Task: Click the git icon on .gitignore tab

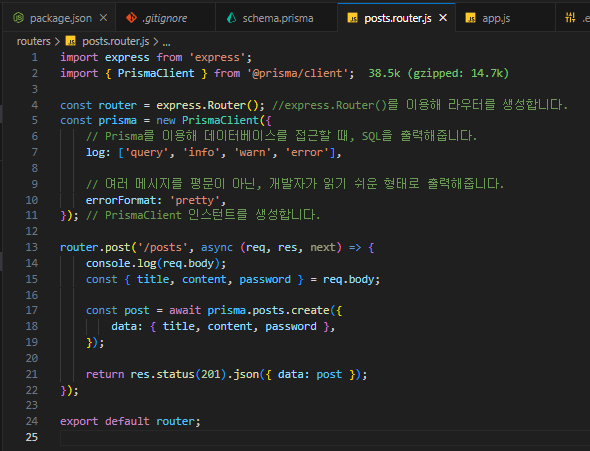Action: 131,18
